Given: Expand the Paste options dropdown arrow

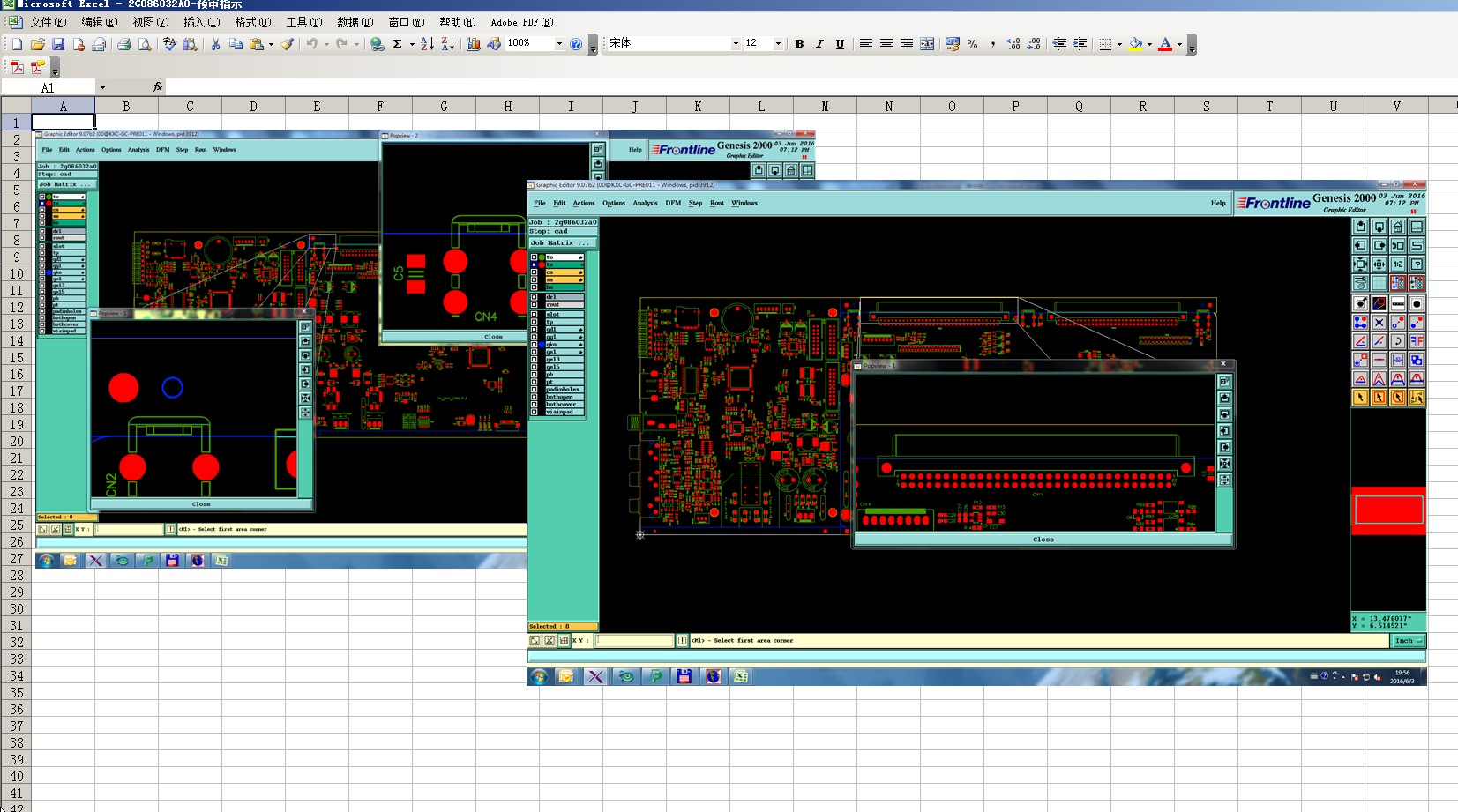Looking at the screenshot, I should (271, 44).
